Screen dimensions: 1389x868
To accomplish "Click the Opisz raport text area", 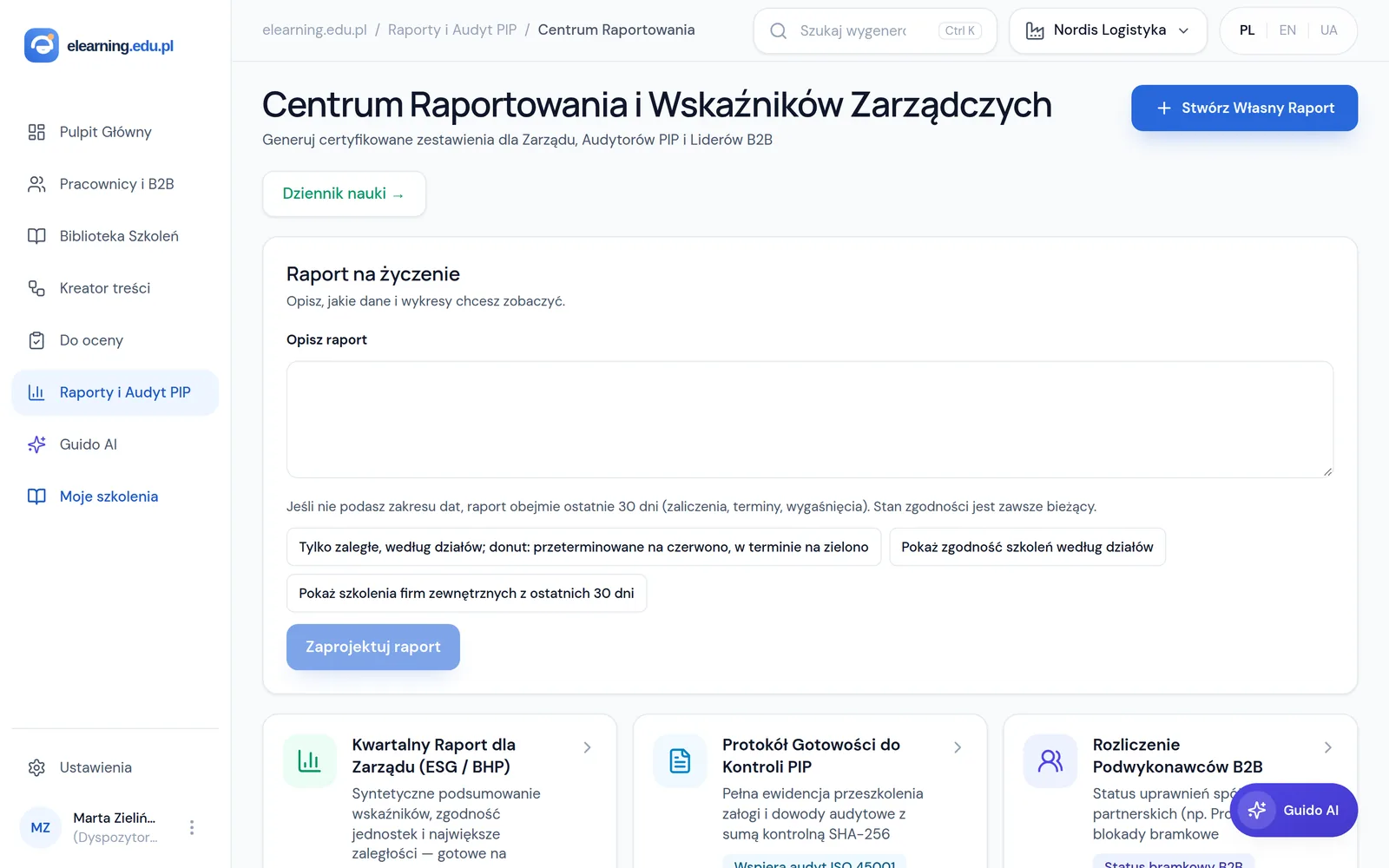I will (x=810, y=419).
